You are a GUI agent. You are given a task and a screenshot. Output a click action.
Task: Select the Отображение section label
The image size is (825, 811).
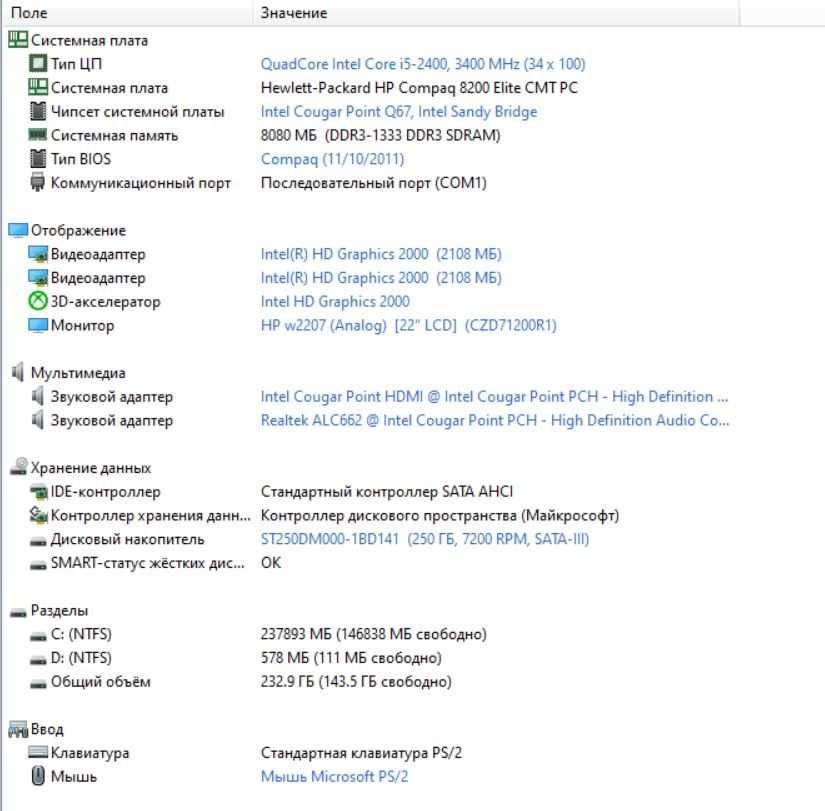(78, 231)
